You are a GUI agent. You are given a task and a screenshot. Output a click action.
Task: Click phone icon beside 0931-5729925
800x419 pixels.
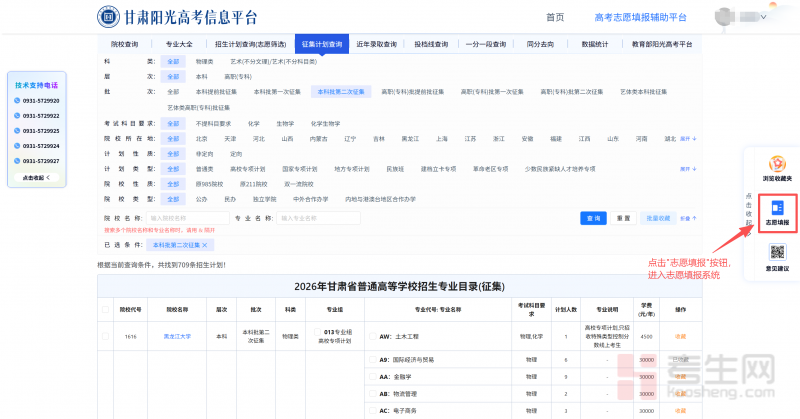click(x=17, y=131)
